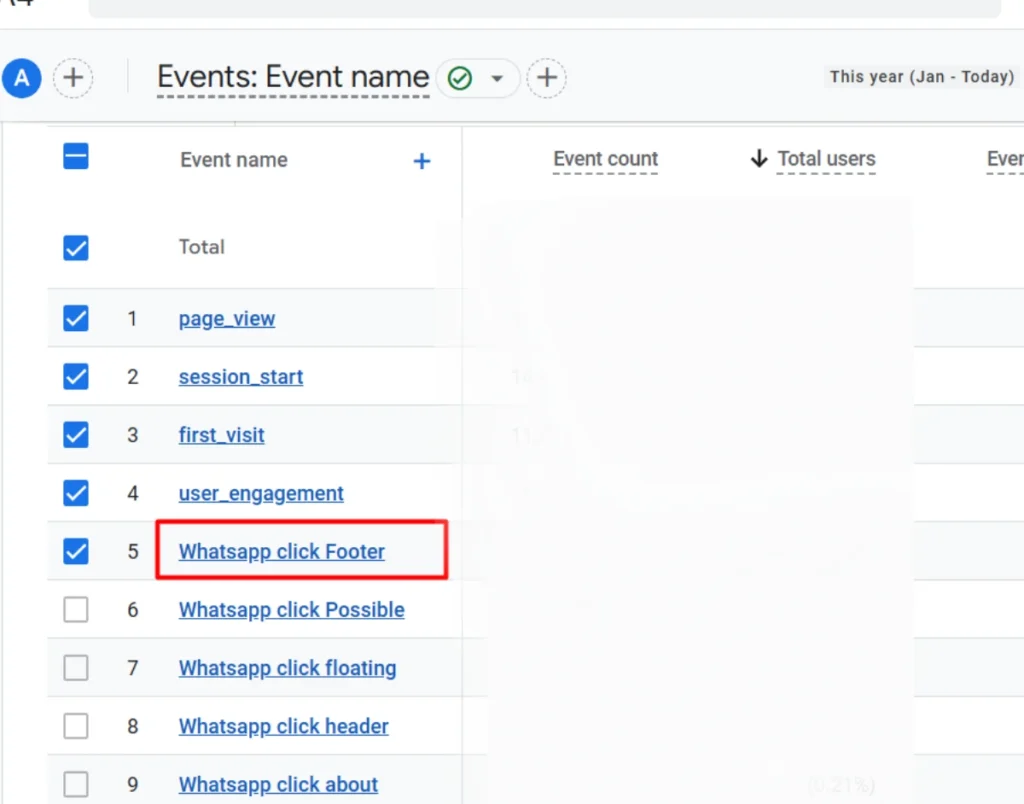The image size is (1024, 804).
Task: Uncheck the user_engagement row checkbox
Action: (x=76, y=493)
